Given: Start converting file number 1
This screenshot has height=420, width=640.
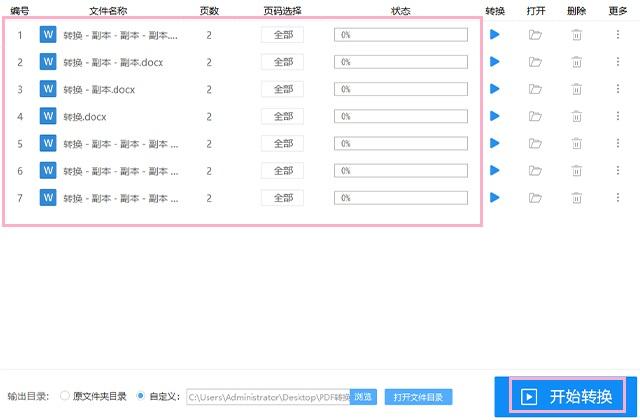Looking at the screenshot, I should coord(494,35).
